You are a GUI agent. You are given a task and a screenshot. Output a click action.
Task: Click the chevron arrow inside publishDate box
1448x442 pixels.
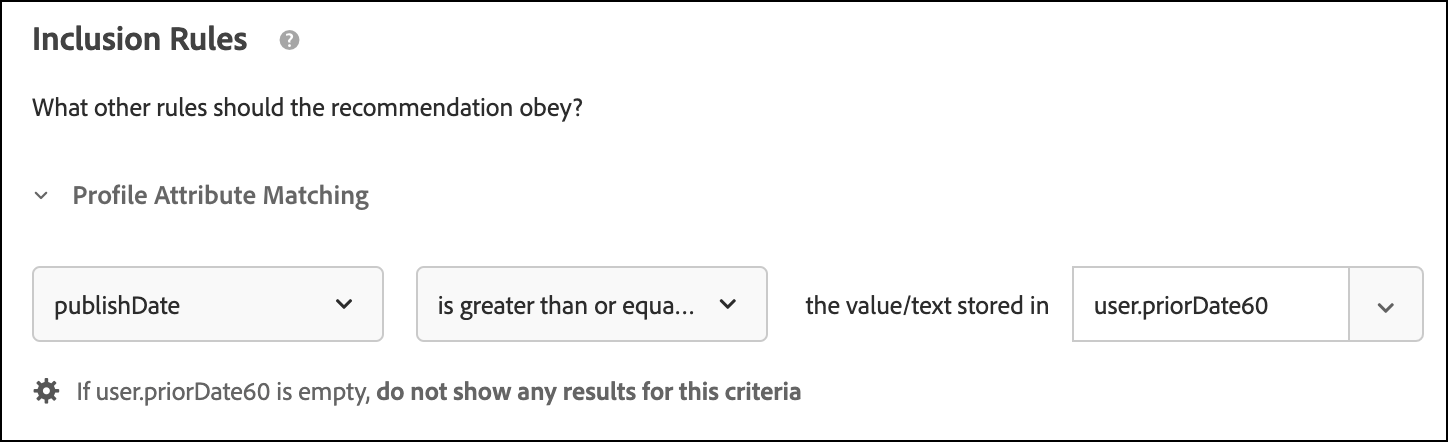point(344,304)
